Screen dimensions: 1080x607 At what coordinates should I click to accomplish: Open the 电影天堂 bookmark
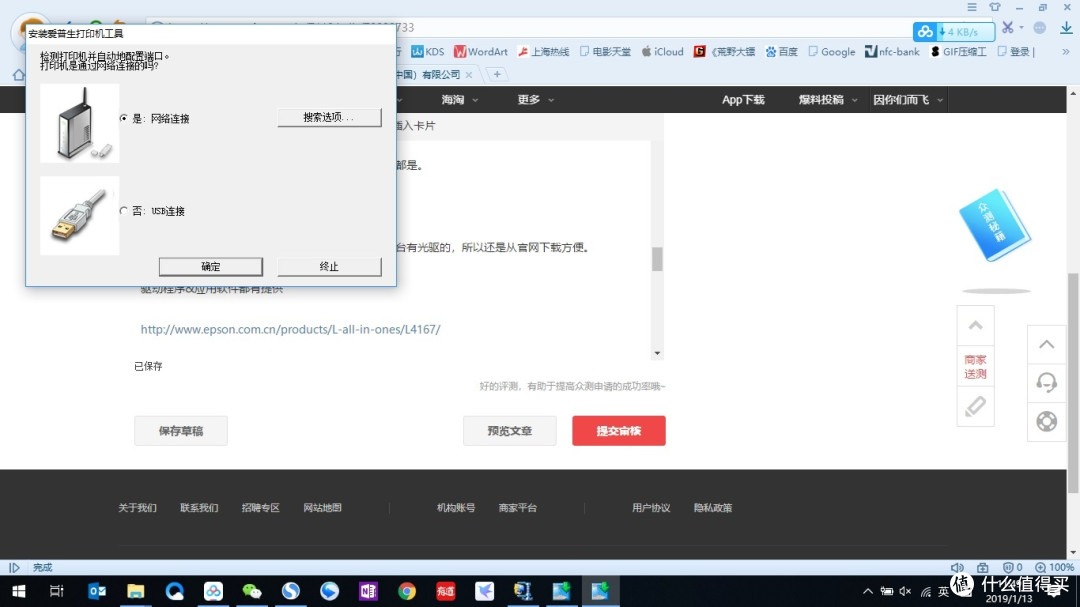pyautogui.click(x=605, y=52)
